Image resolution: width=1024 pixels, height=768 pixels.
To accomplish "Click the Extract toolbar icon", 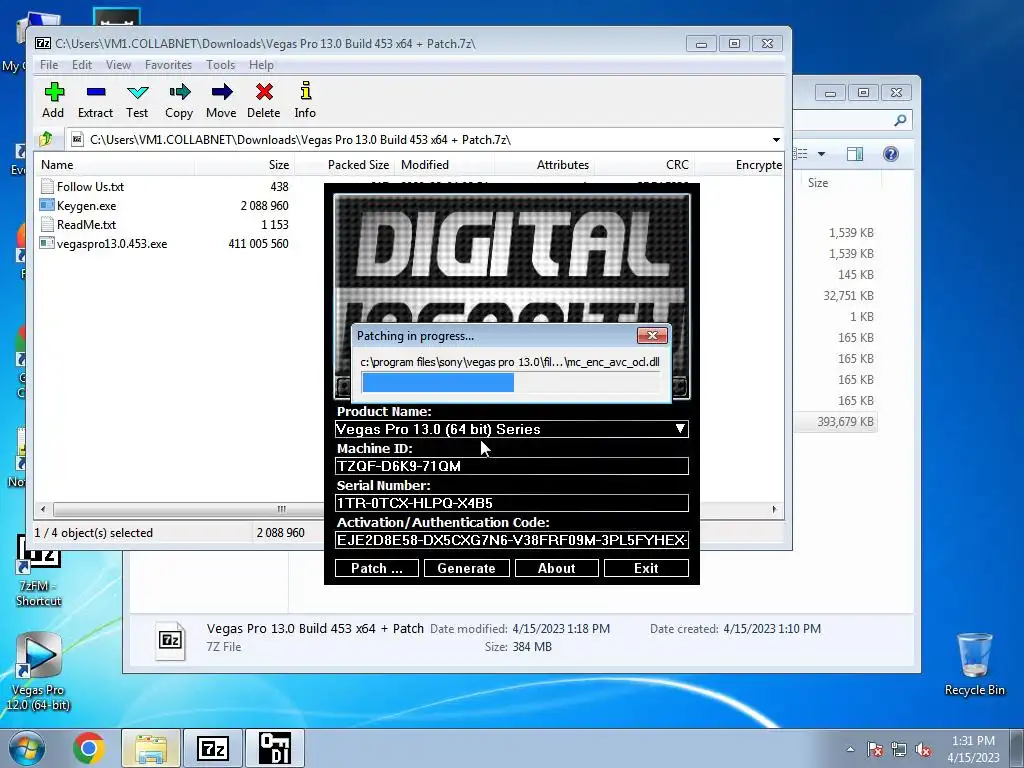I will (95, 100).
